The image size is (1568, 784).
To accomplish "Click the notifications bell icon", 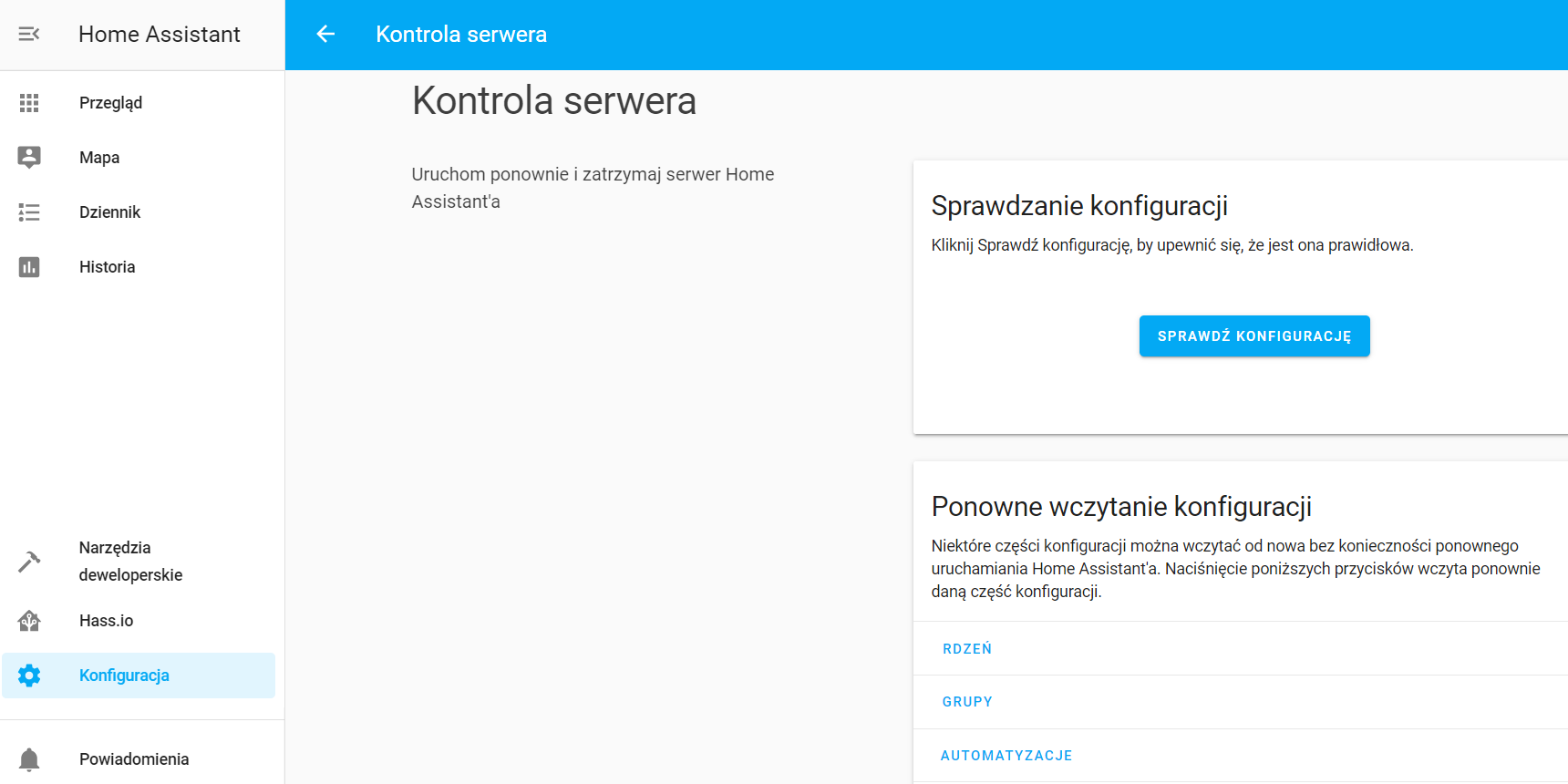I will point(29,759).
